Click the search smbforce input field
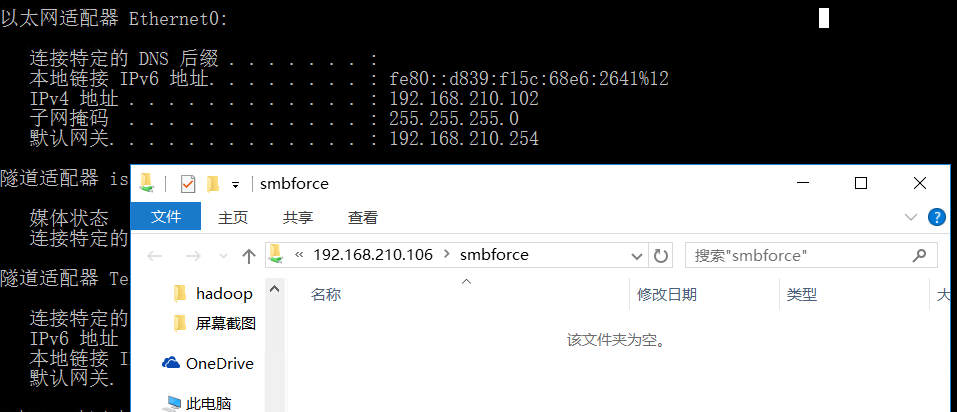 (x=795, y=256)
